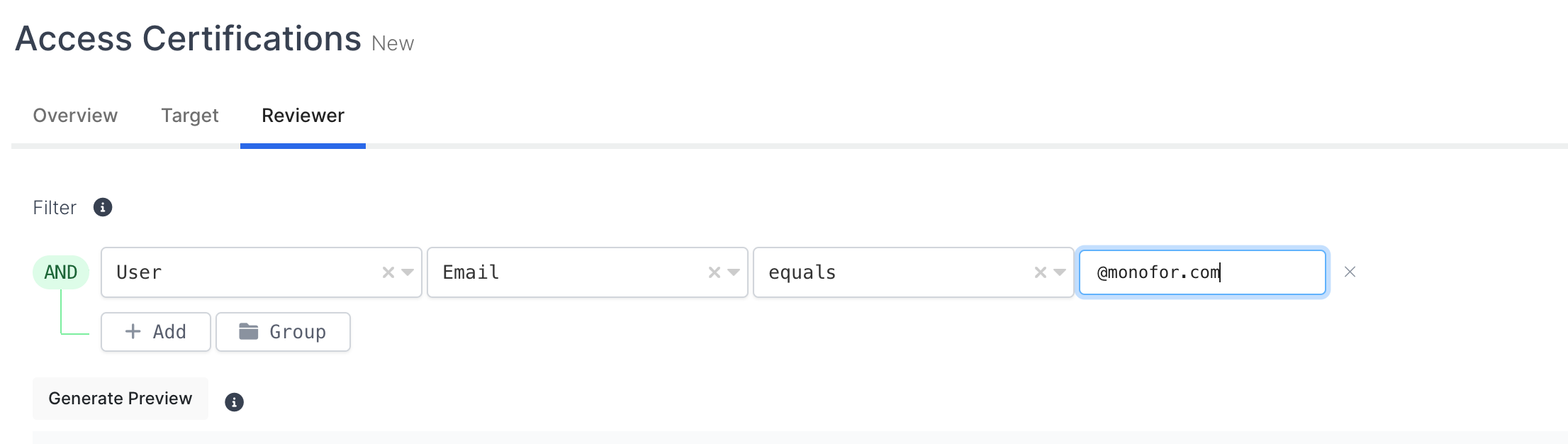Screen dimensions: 1568x444
Task: Toggle the AND logical operator
Action: tap(61, 272)
